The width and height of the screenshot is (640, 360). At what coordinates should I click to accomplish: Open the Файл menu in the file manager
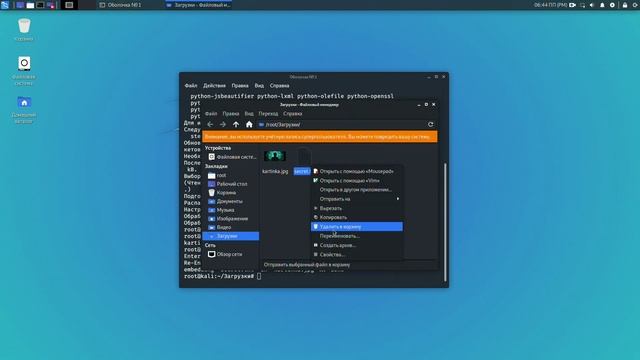(211, 113)
